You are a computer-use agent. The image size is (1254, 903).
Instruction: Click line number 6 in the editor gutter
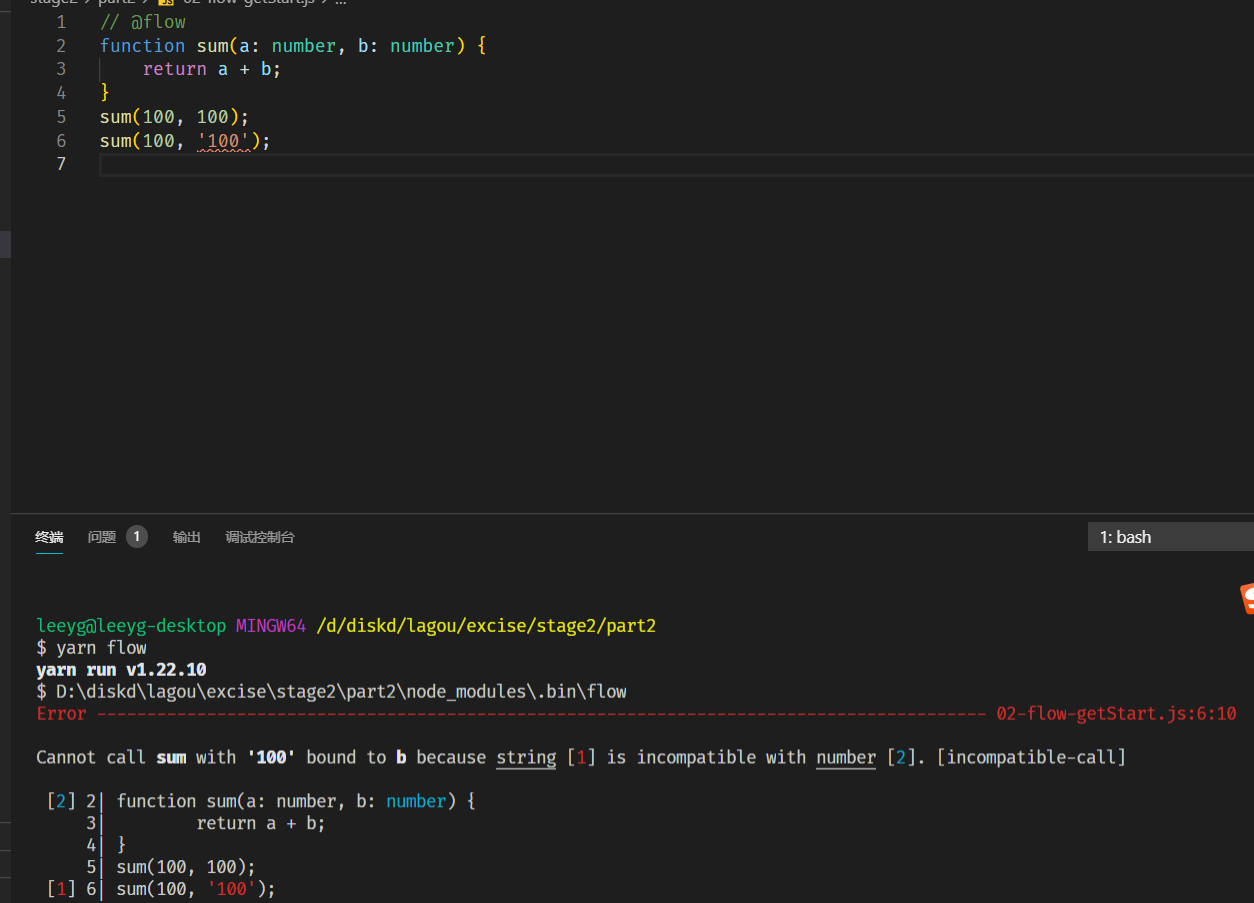(61, 141)
